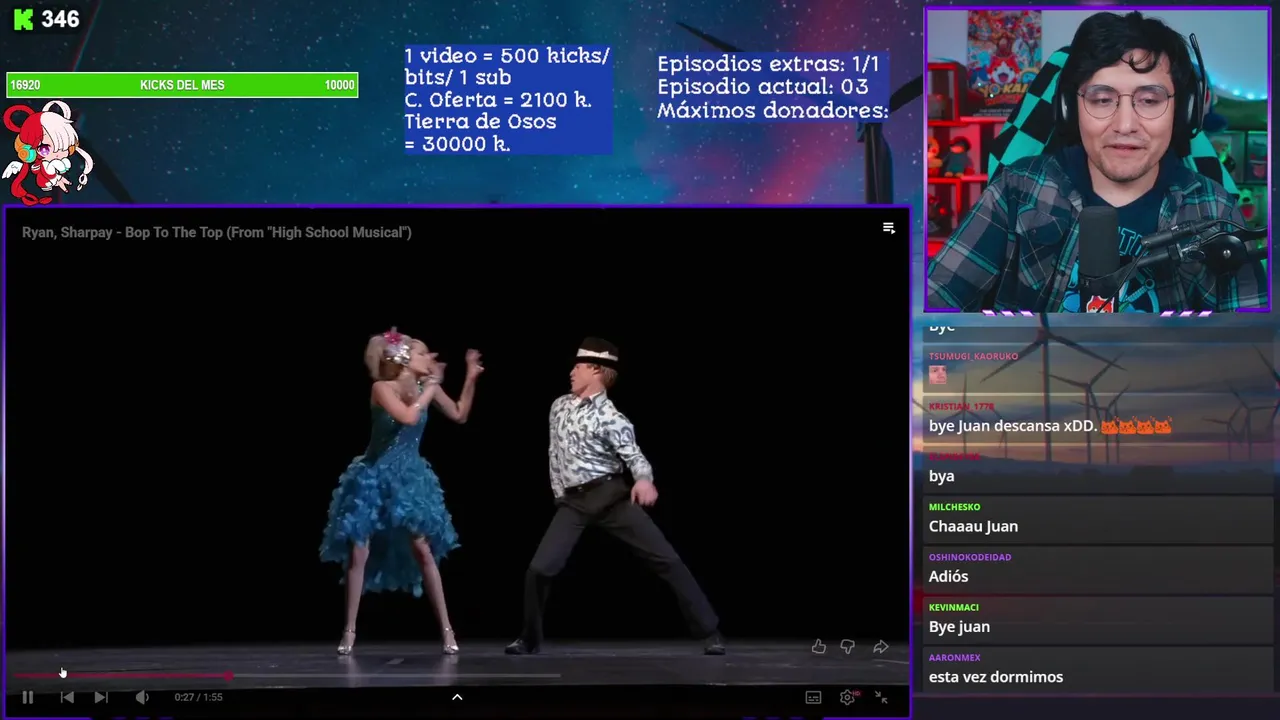Click the 'KICKS DEL MES' goal bar
Viewport: 1280px width, 720px height.
coord(182,85)
